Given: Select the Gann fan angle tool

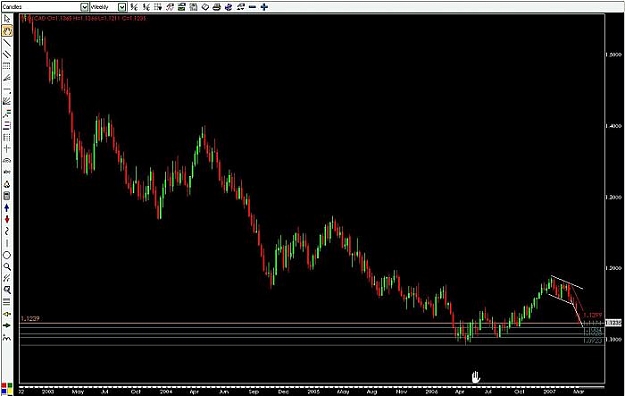Looking at the screenshot, I should (7, 78).
